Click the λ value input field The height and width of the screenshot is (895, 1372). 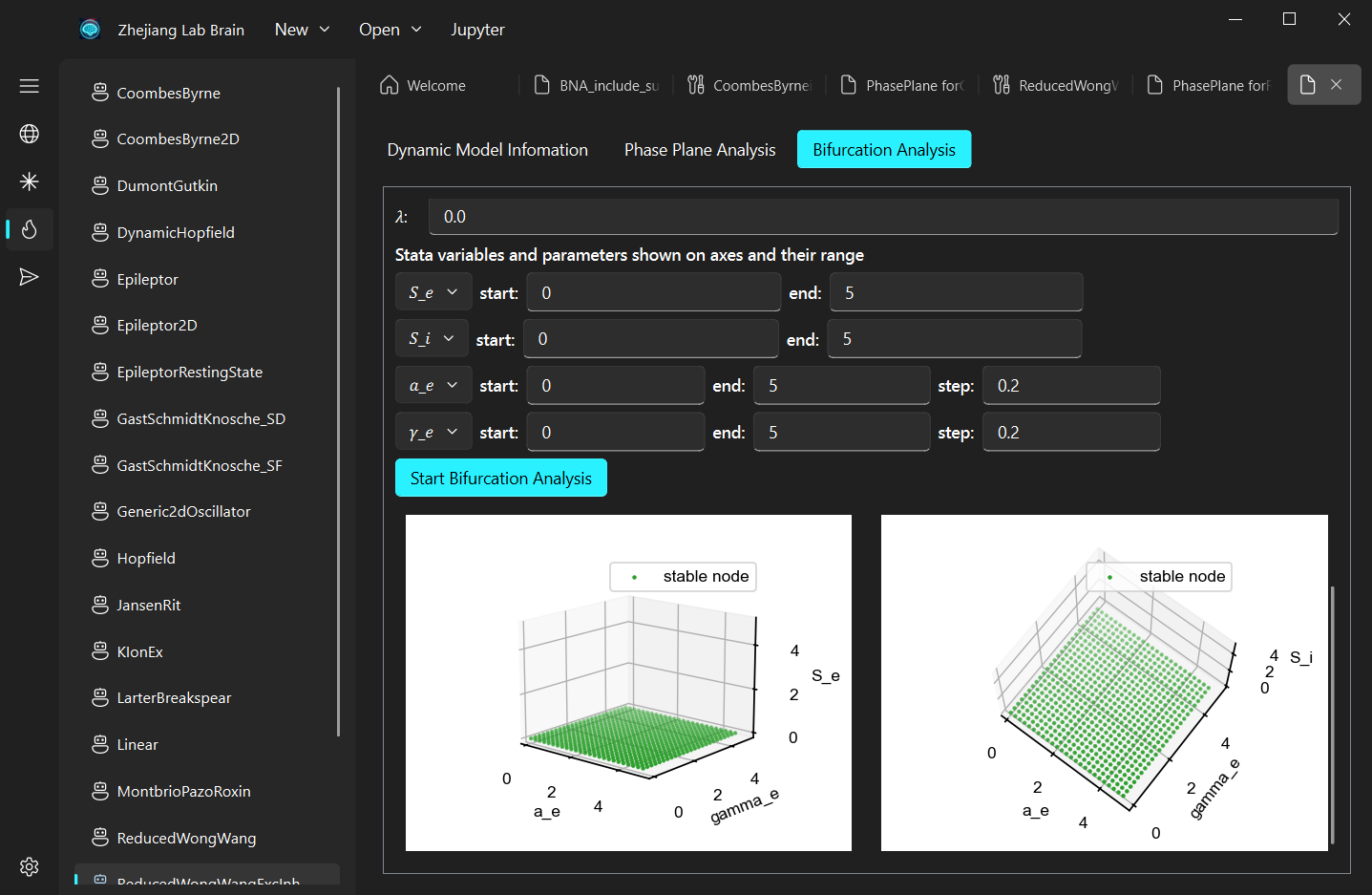click(x=883, y=217)
